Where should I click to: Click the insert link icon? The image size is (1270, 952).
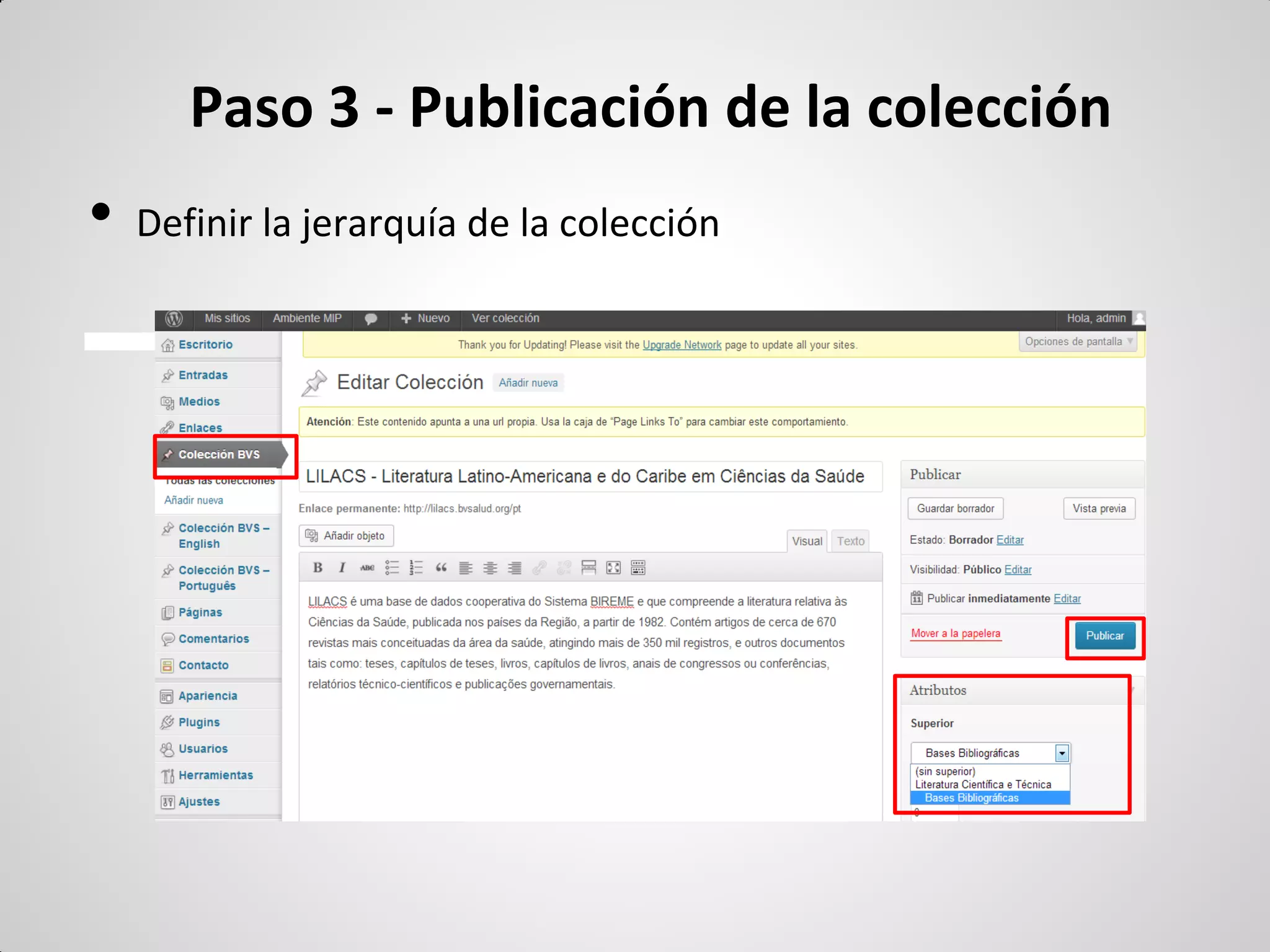pos(540,568)
